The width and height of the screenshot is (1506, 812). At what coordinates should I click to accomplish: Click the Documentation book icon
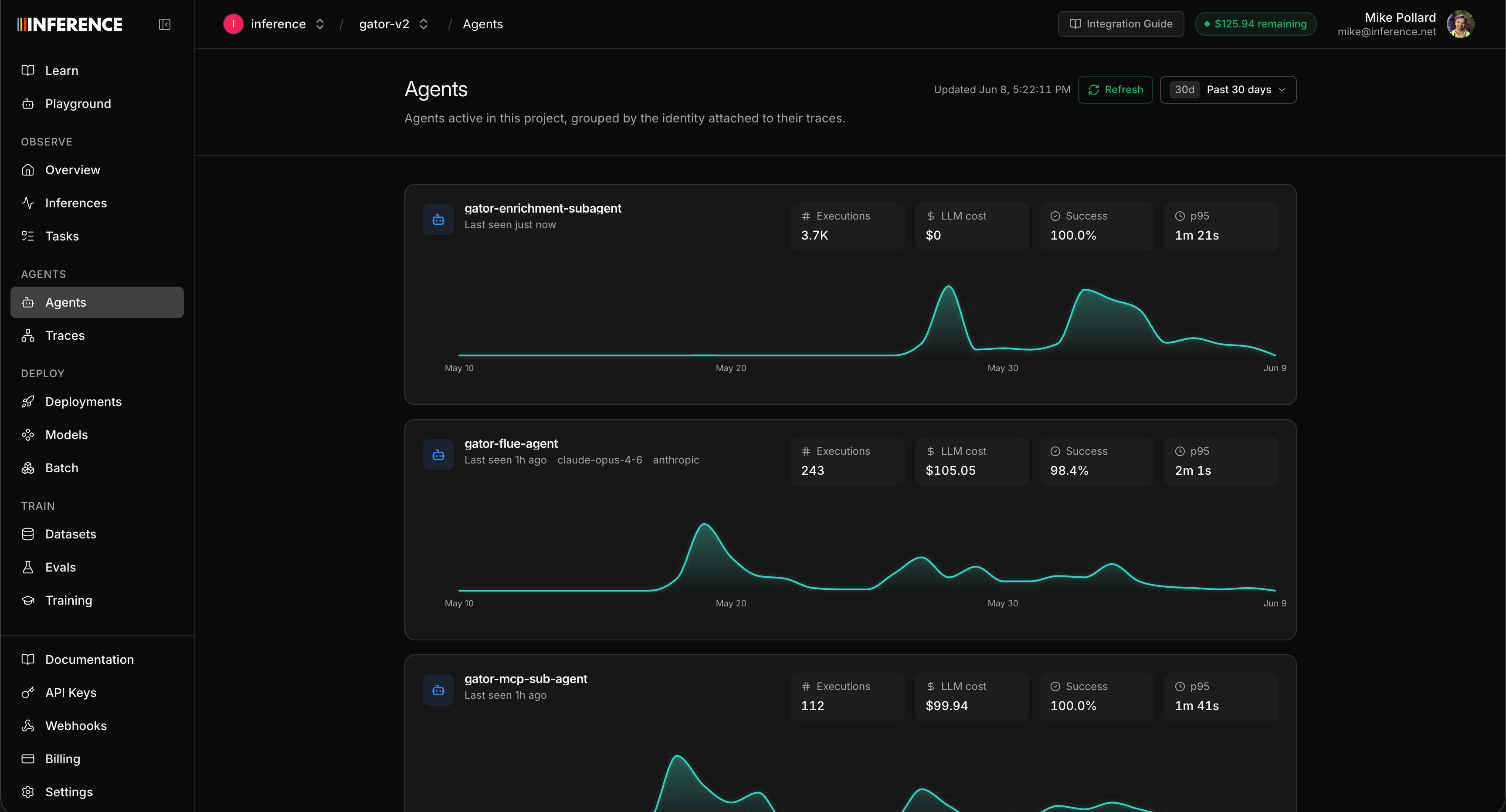click(x=28, y=659)
